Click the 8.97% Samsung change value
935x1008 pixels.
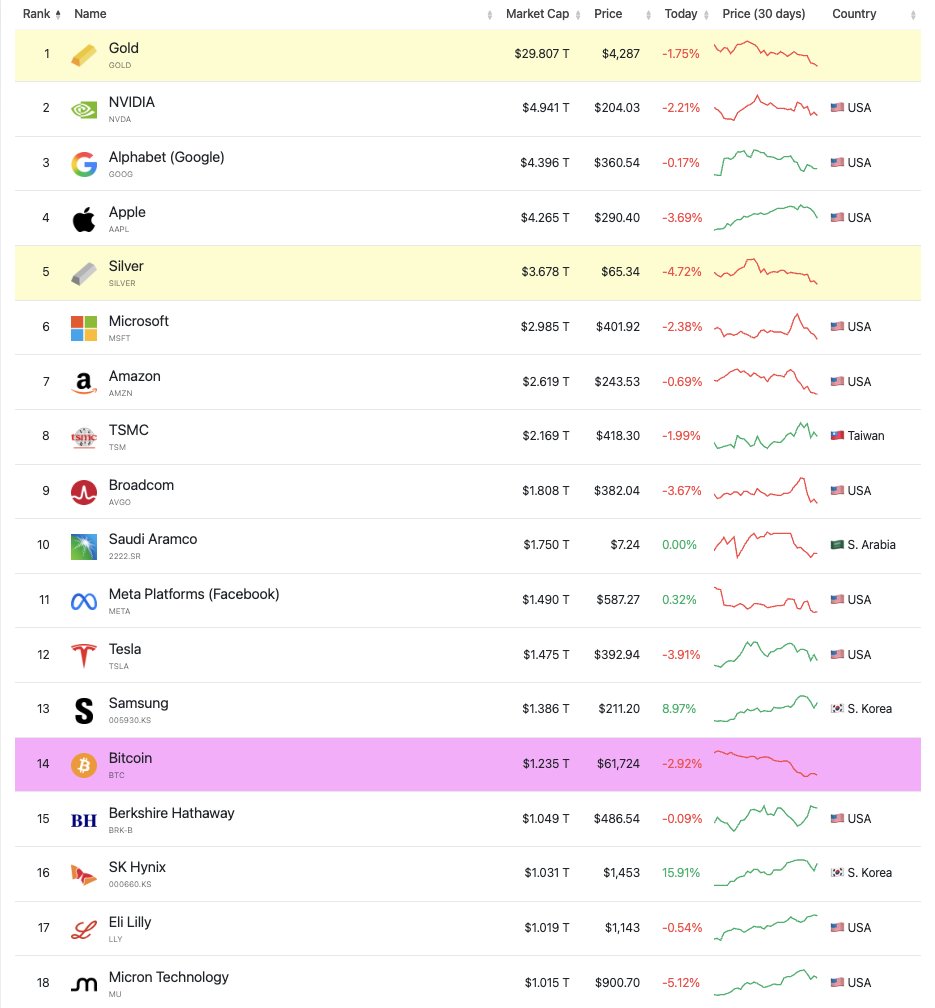coord(679,708)
